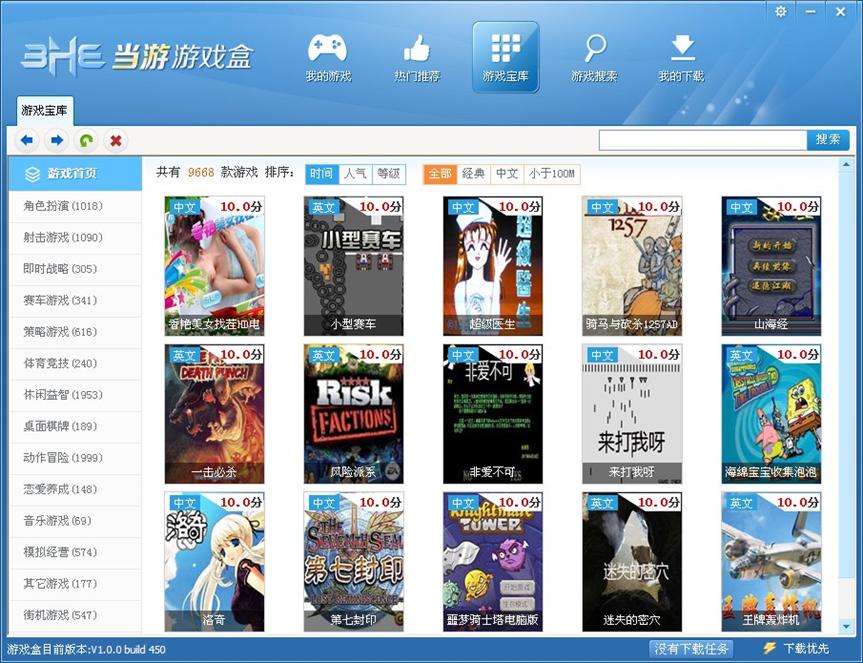The height and width of the screenshot is (663, 863).
Task: Open the 来打我呀 game cover
Action: pos(632,414)
